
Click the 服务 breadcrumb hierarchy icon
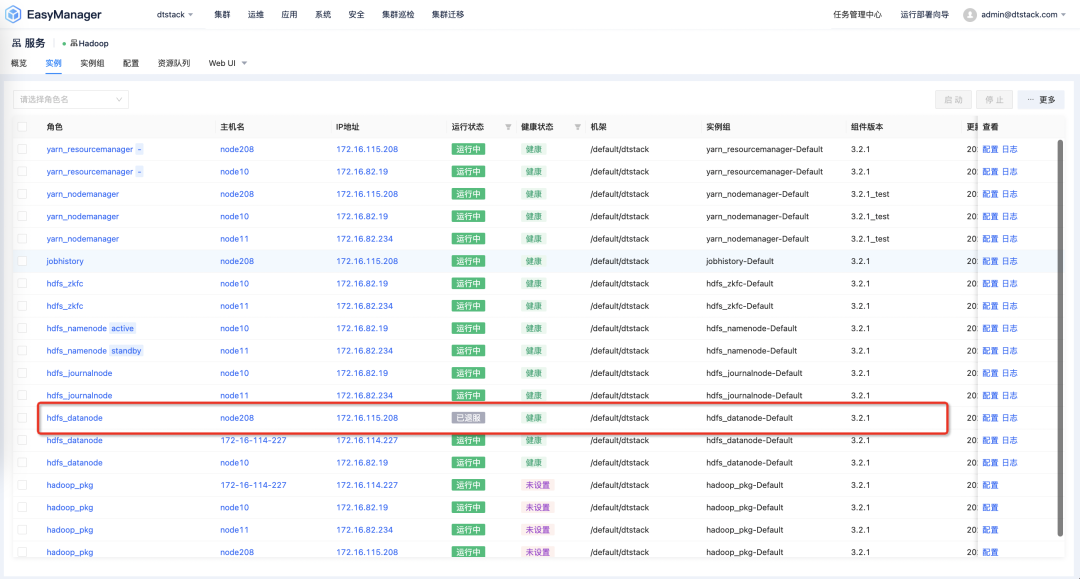pyautogui.click(x=16, y=44)
